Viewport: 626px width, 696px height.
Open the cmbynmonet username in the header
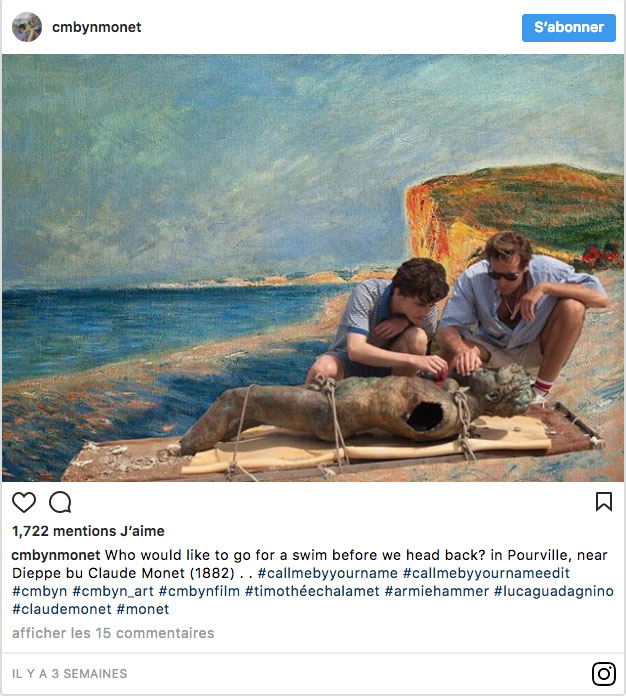click(96, 27)
